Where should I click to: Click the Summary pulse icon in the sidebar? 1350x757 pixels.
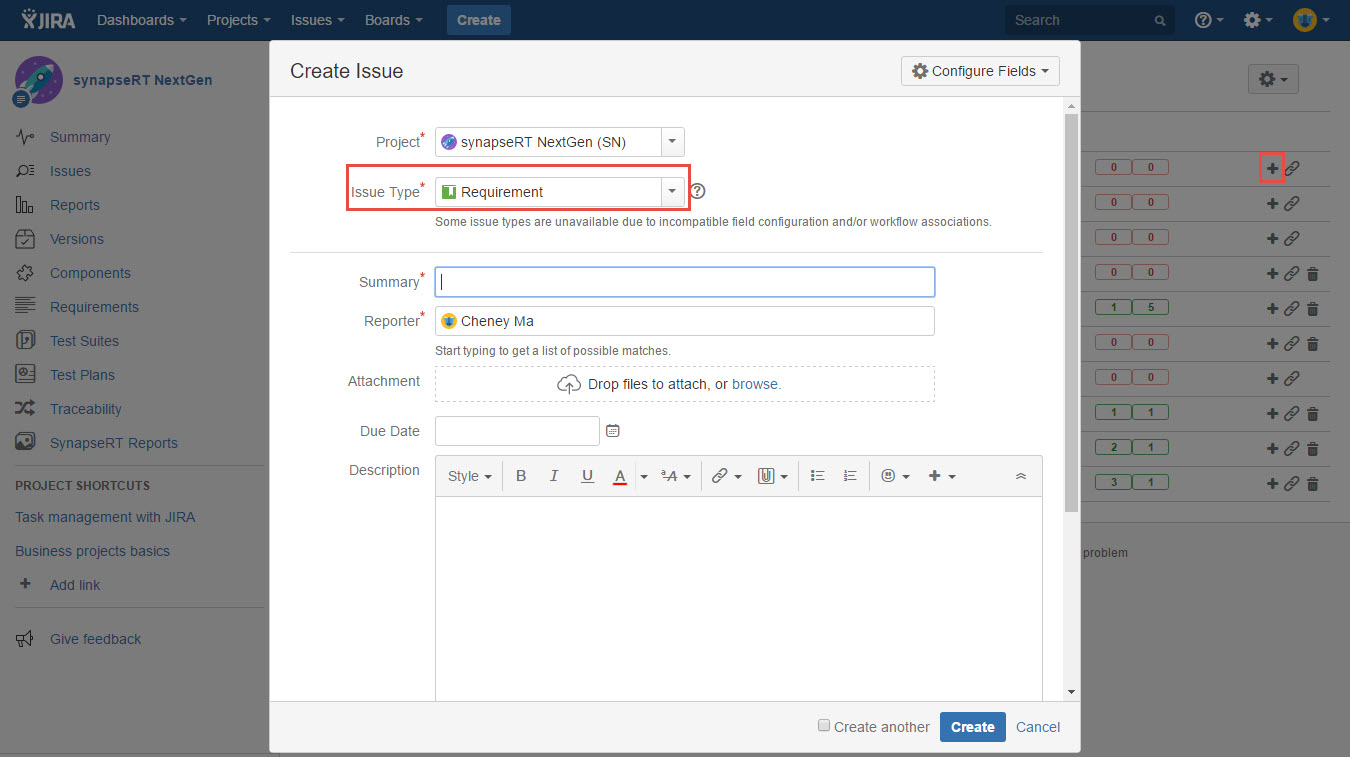[26, 137]
